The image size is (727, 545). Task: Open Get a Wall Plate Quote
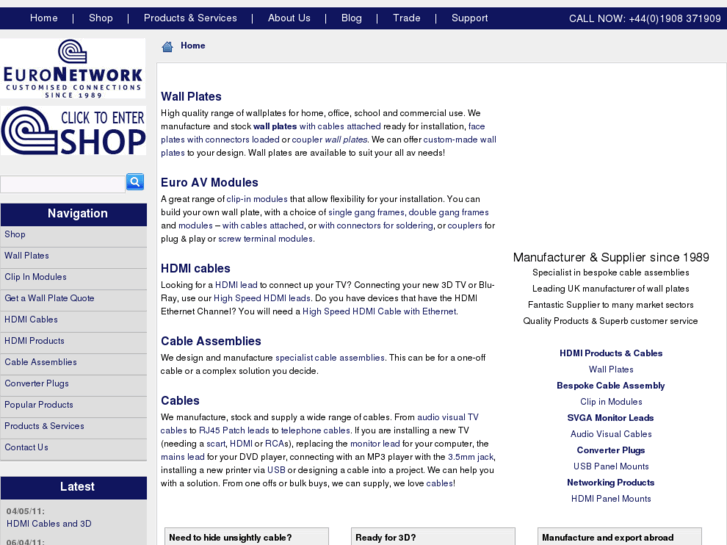click(73, 299)
